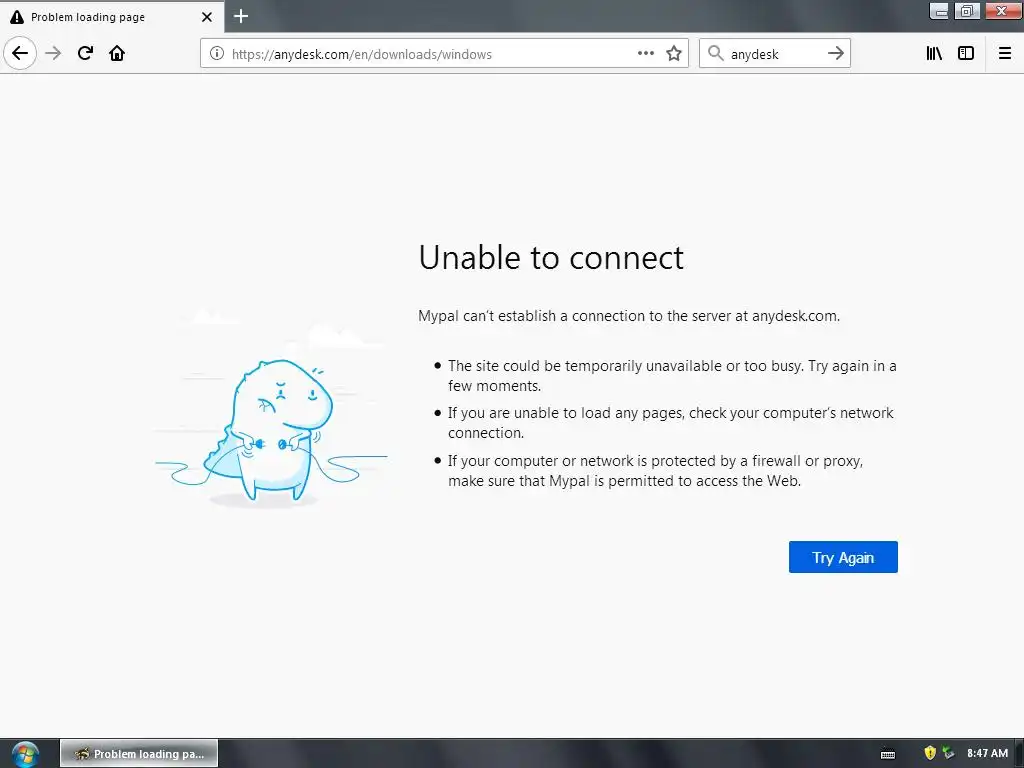This screenshot has height=768, width=1024.
Task: Close the Problem loading page tab
Action: (x=207, y=17)
